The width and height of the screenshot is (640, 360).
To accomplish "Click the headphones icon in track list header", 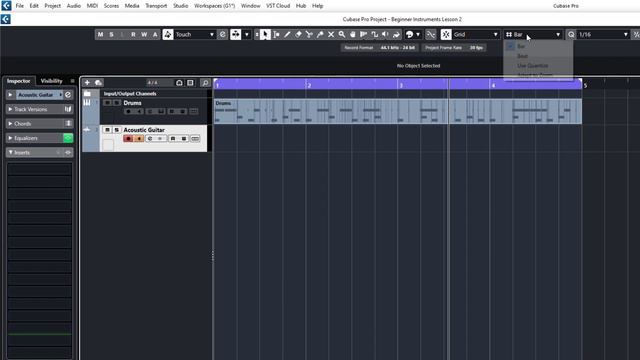I will pos(179,83).
